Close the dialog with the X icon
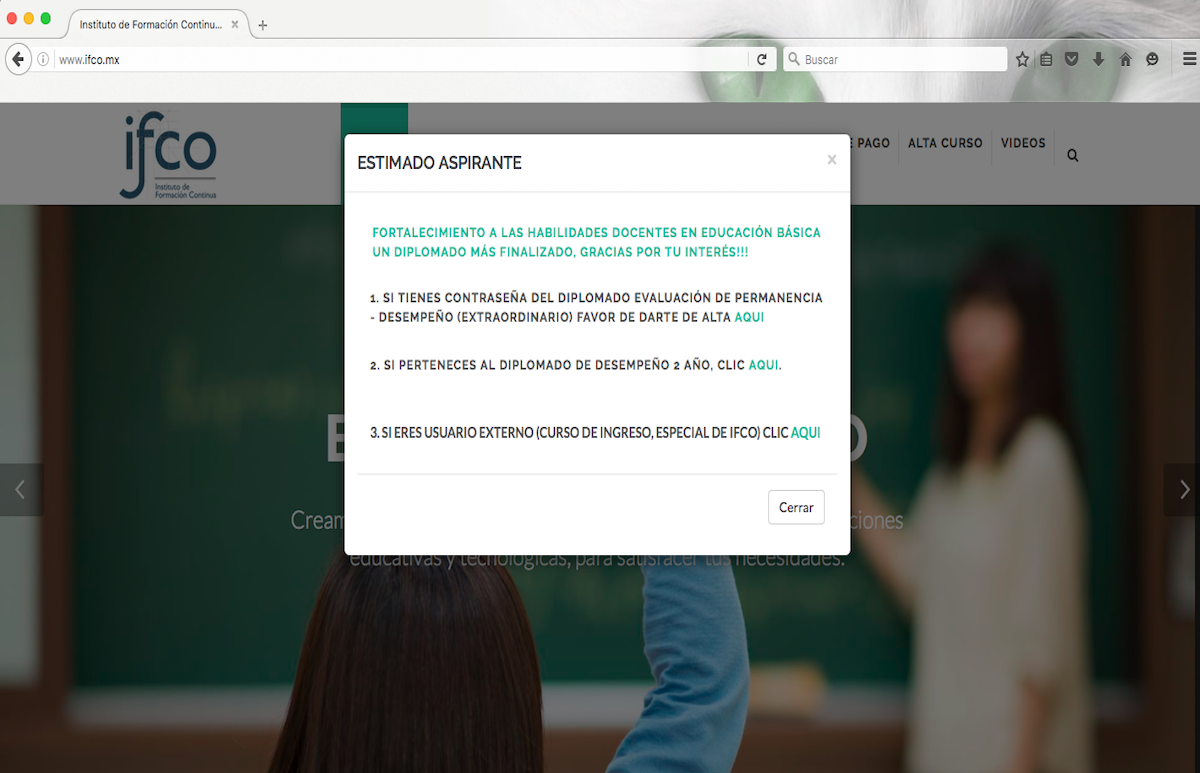 [832, 160]
